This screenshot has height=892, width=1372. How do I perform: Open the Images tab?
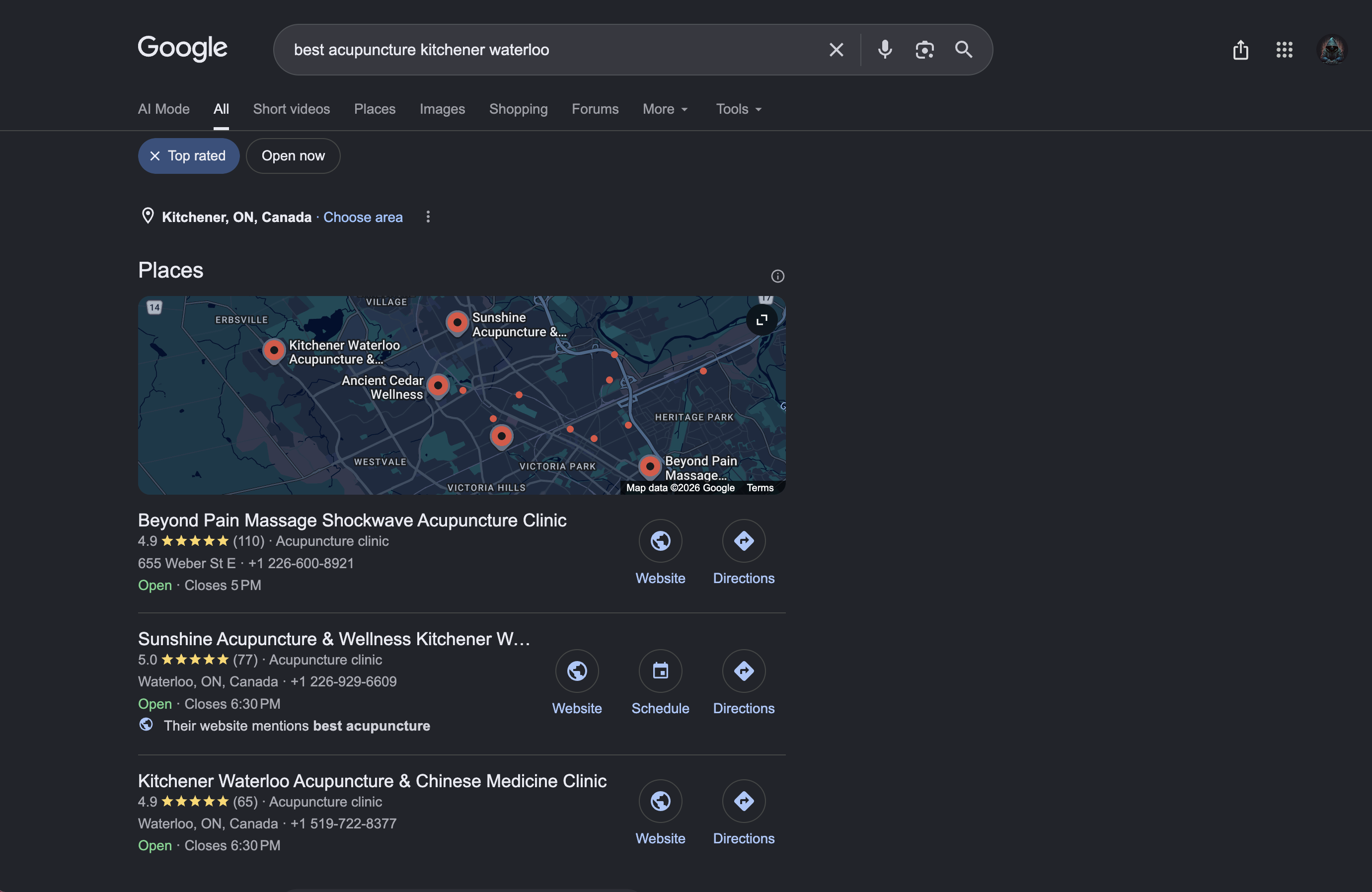tap(442, 109)
